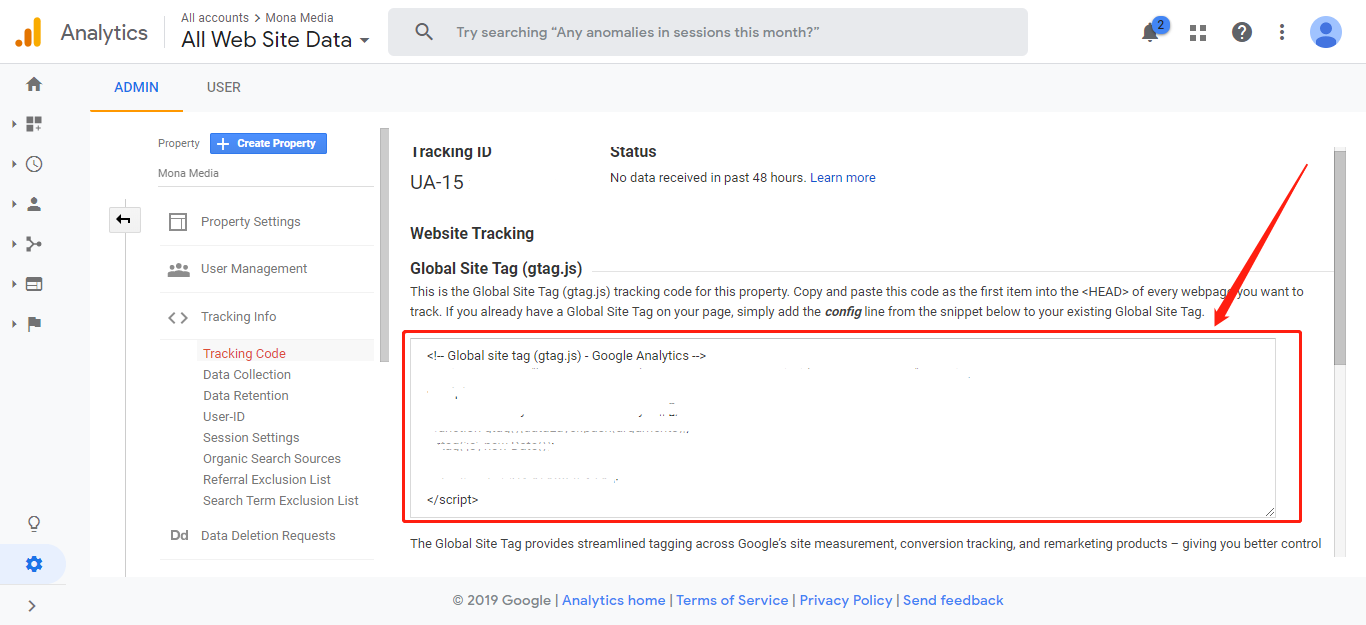
Task: Open the Customization dashboards icon
Action: pyautogui.click(x=34, y=124)
